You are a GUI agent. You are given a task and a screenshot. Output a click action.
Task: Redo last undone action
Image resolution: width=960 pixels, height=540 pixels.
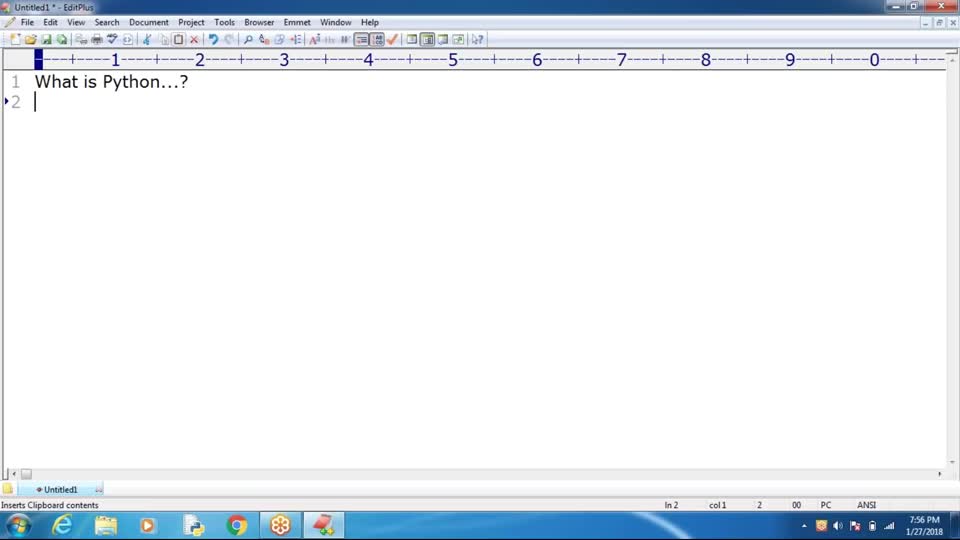click(x=229, y=40)
